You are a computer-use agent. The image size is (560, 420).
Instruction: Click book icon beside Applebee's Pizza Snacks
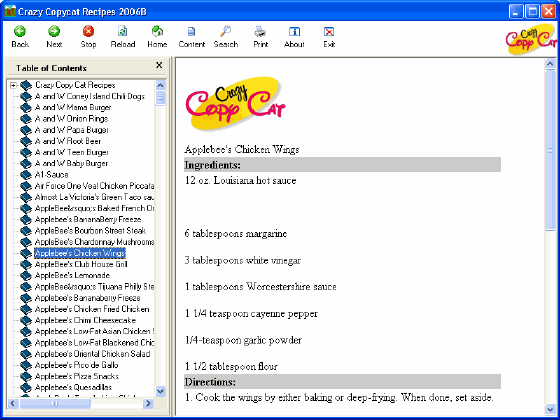(x=26, y=376)
